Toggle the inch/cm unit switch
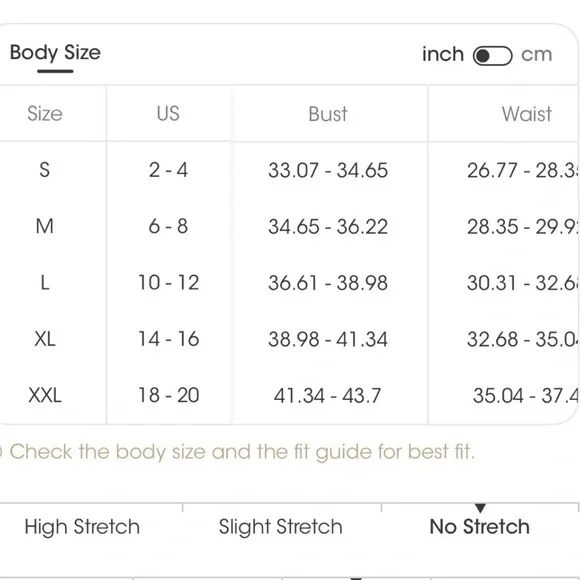This screenshot has width=580, height=580. (492, 55)
